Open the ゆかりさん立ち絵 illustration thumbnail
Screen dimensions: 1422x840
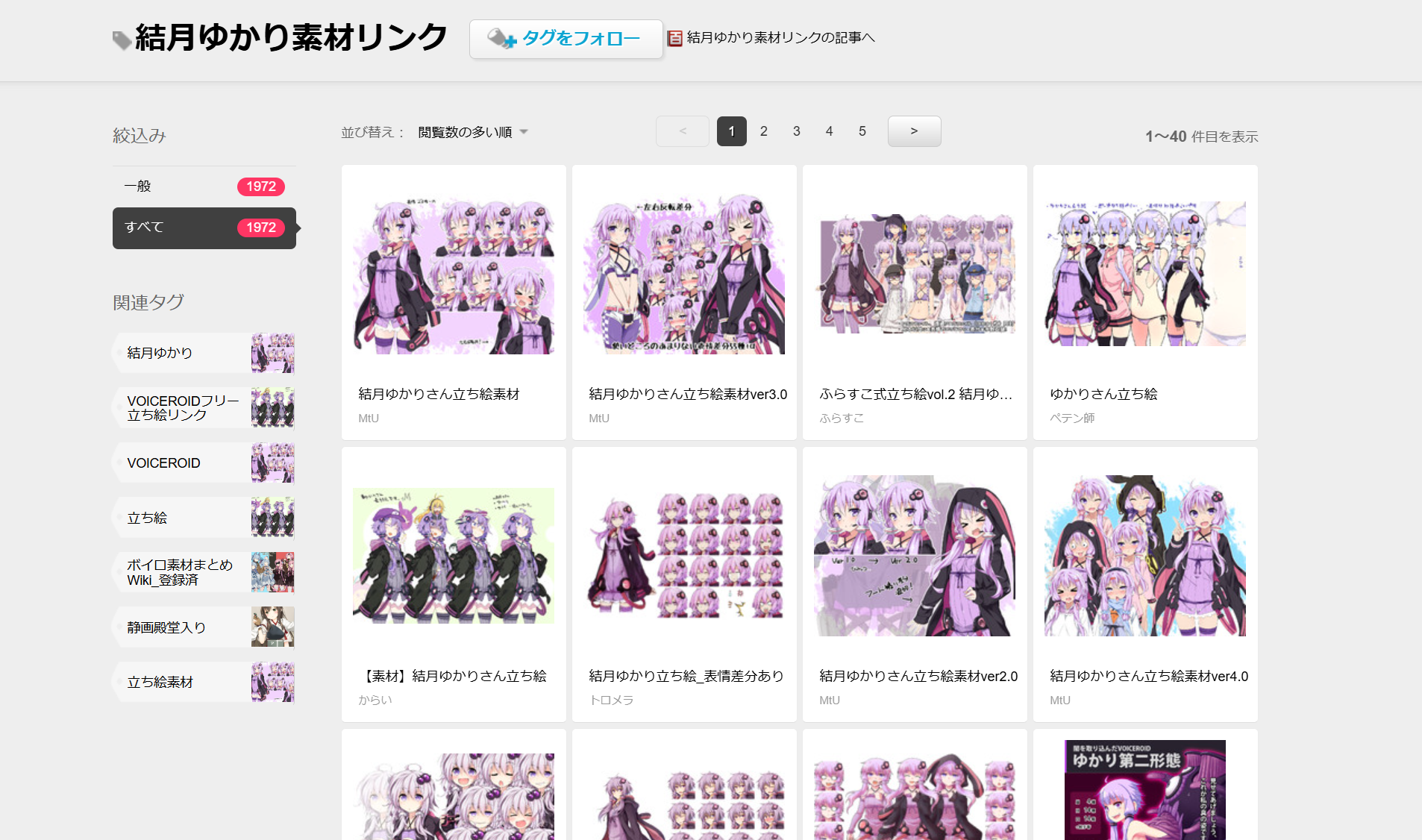tap(1144, 274)
